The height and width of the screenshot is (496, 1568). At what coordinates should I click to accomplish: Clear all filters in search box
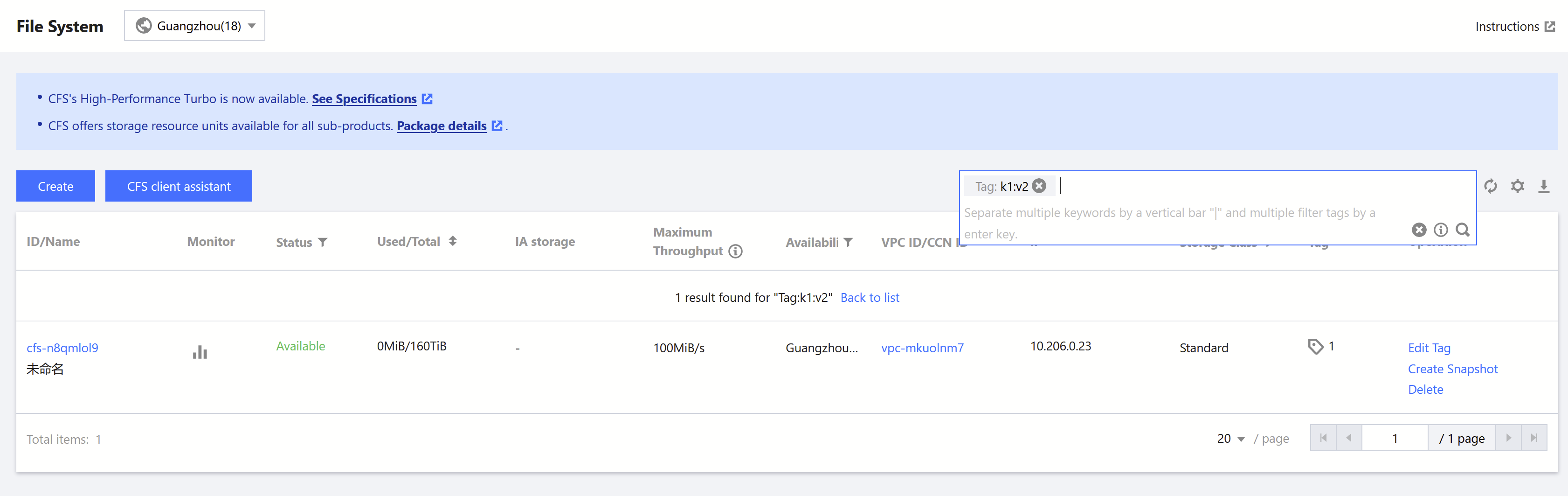(x=1419, y=230)
